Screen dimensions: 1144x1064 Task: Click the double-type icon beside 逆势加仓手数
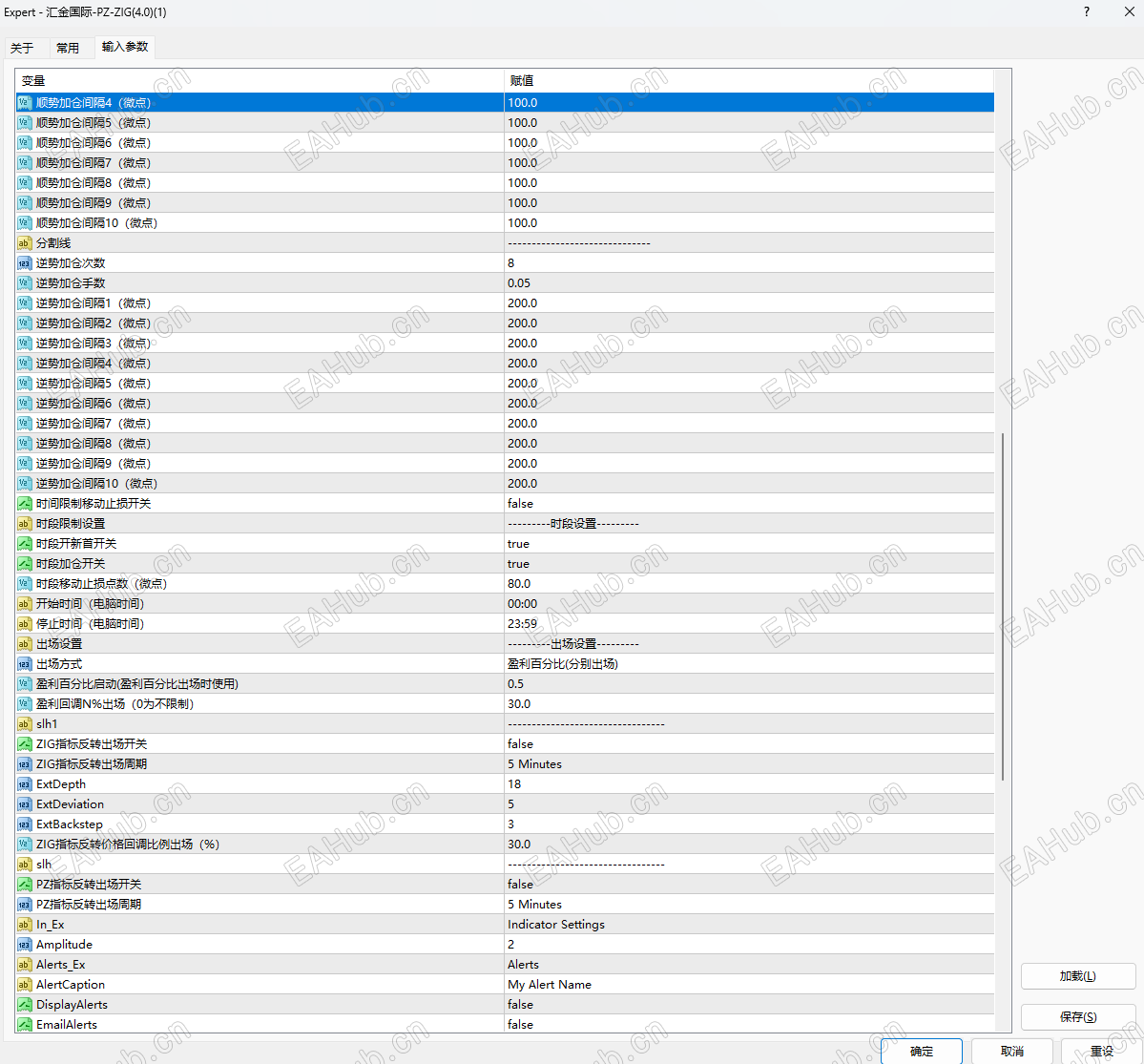pos(24,283)
